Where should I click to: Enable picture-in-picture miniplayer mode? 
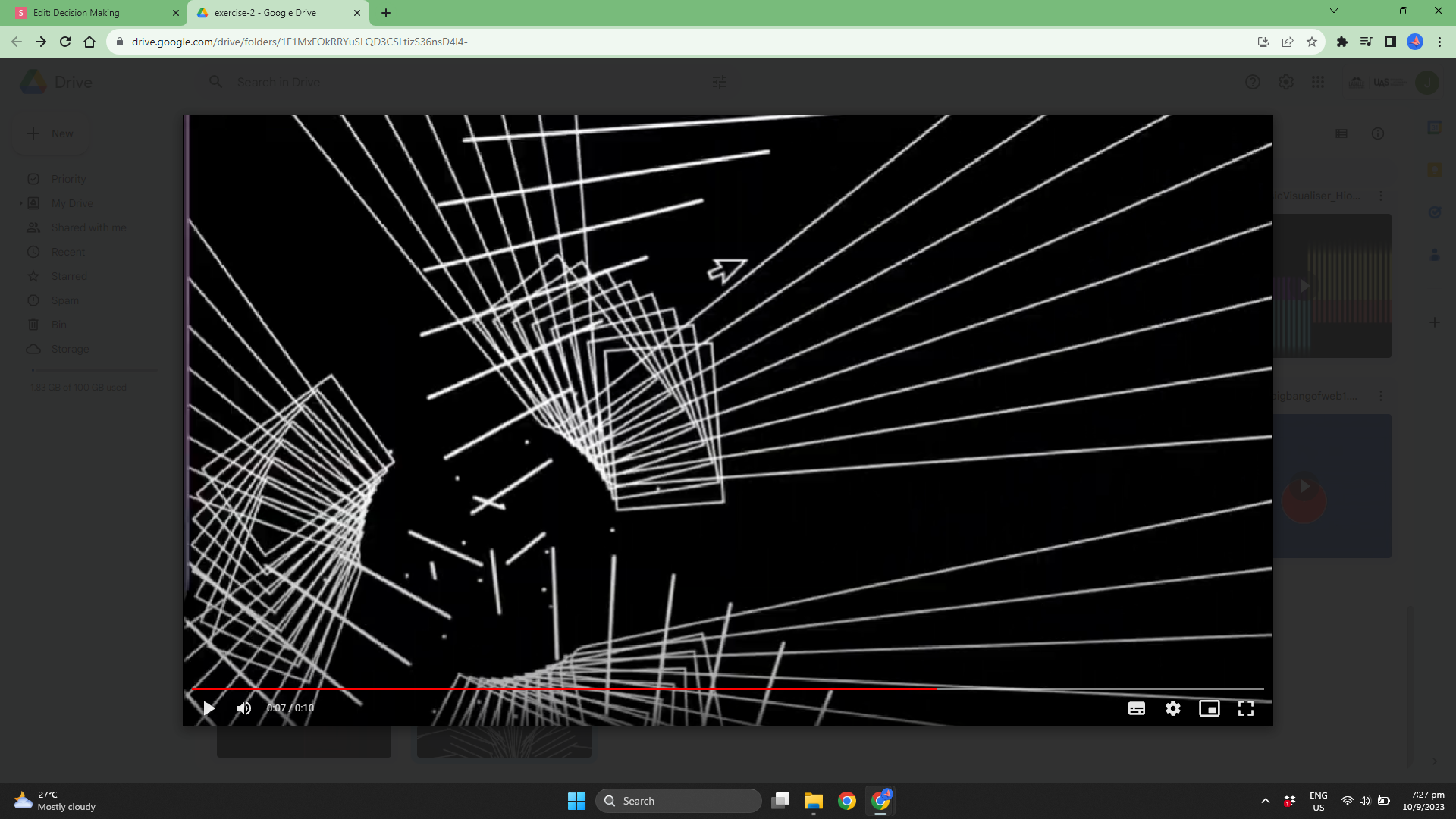pyautogui.click(x=1209, y=708)
